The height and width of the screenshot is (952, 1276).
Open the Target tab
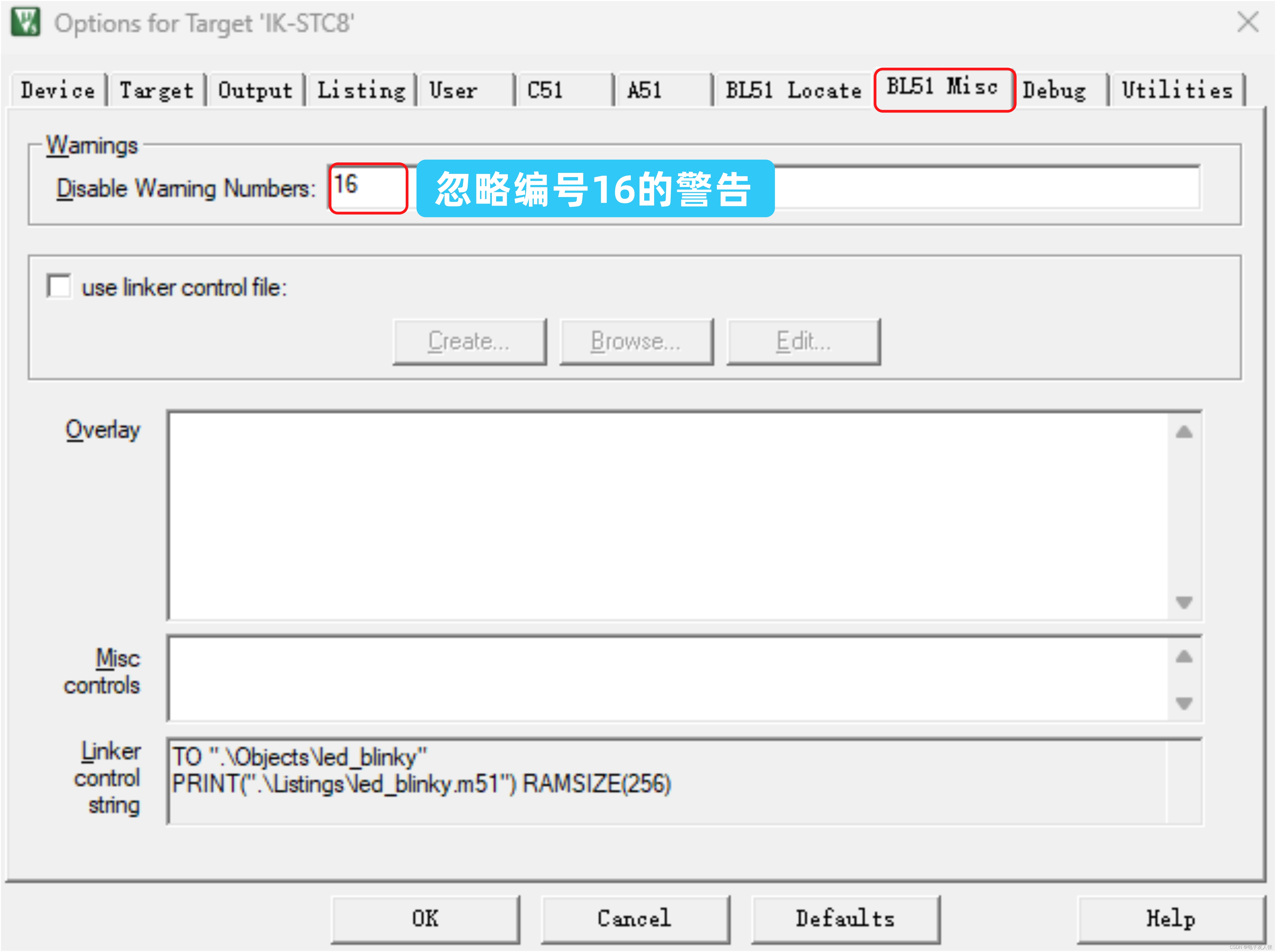tap(157, 90)
